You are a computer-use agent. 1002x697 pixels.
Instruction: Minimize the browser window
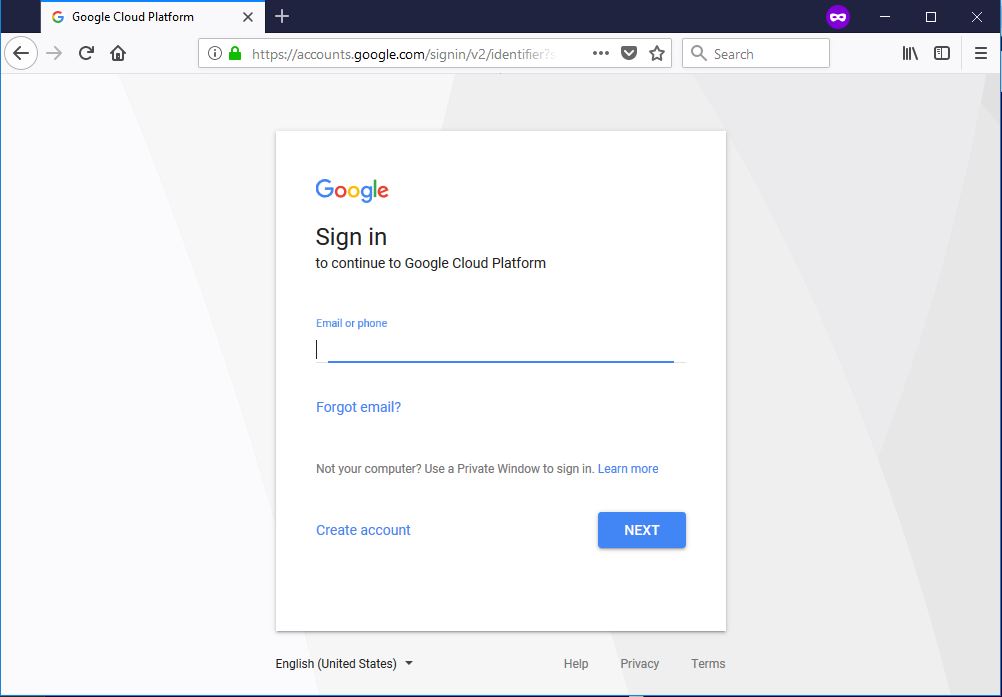coord(885,17)
